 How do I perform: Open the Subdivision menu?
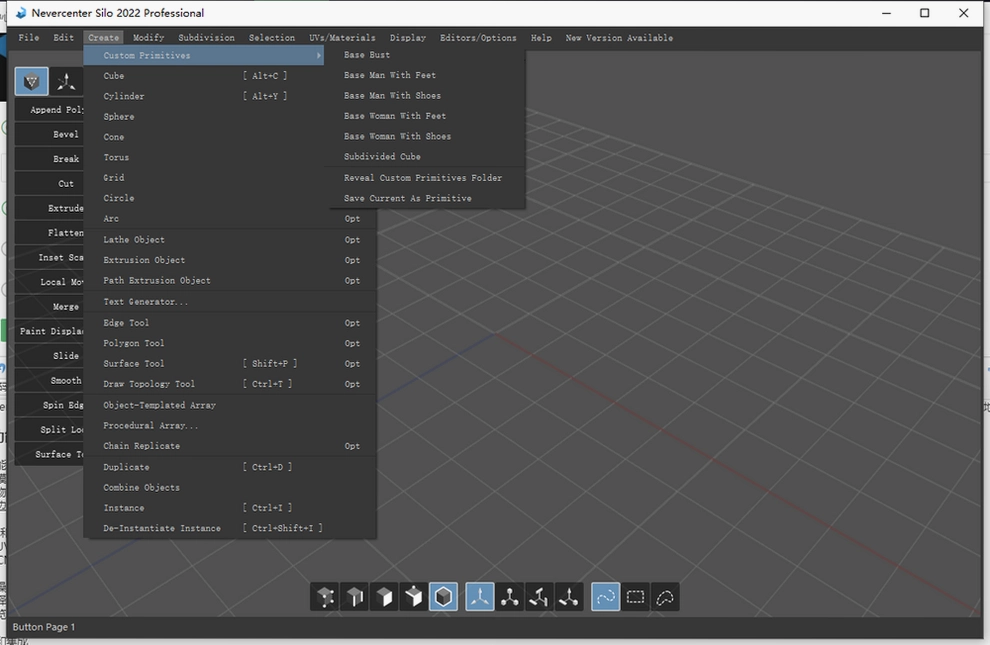(206, 38)
